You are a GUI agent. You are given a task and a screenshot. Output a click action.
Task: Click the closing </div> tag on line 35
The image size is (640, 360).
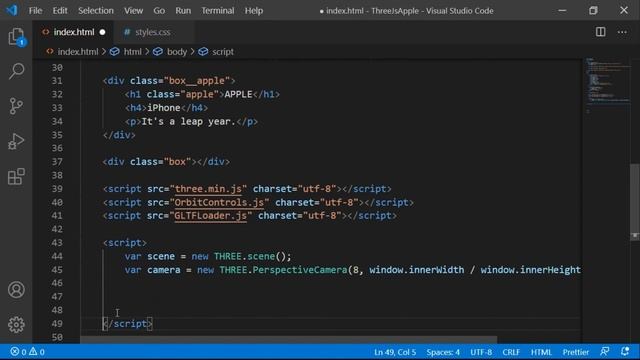[x=119, y=135]
